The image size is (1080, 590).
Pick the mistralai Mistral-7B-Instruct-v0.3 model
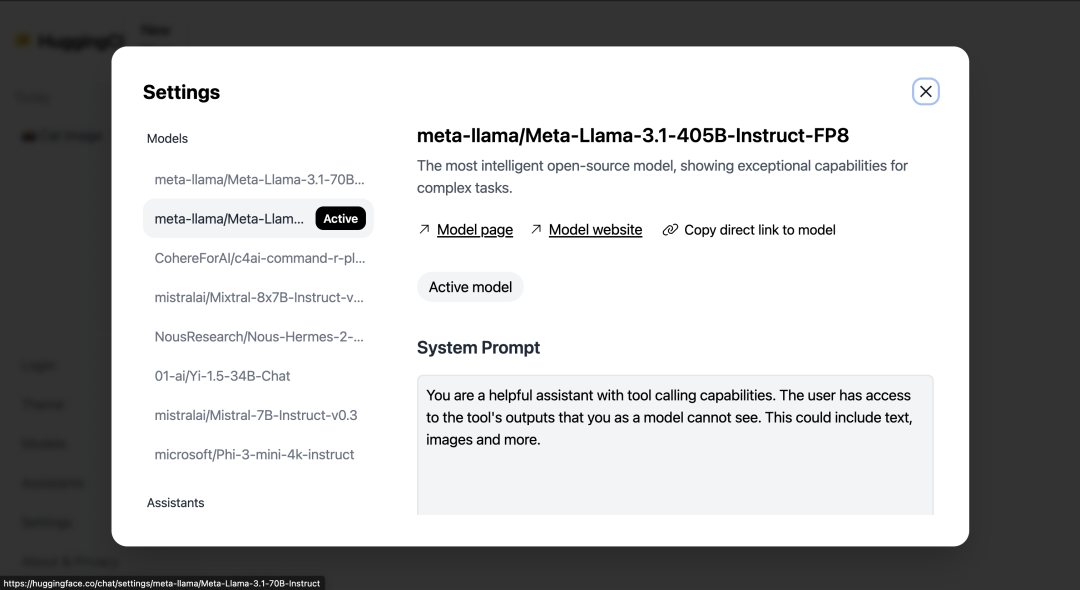point(255,415)
